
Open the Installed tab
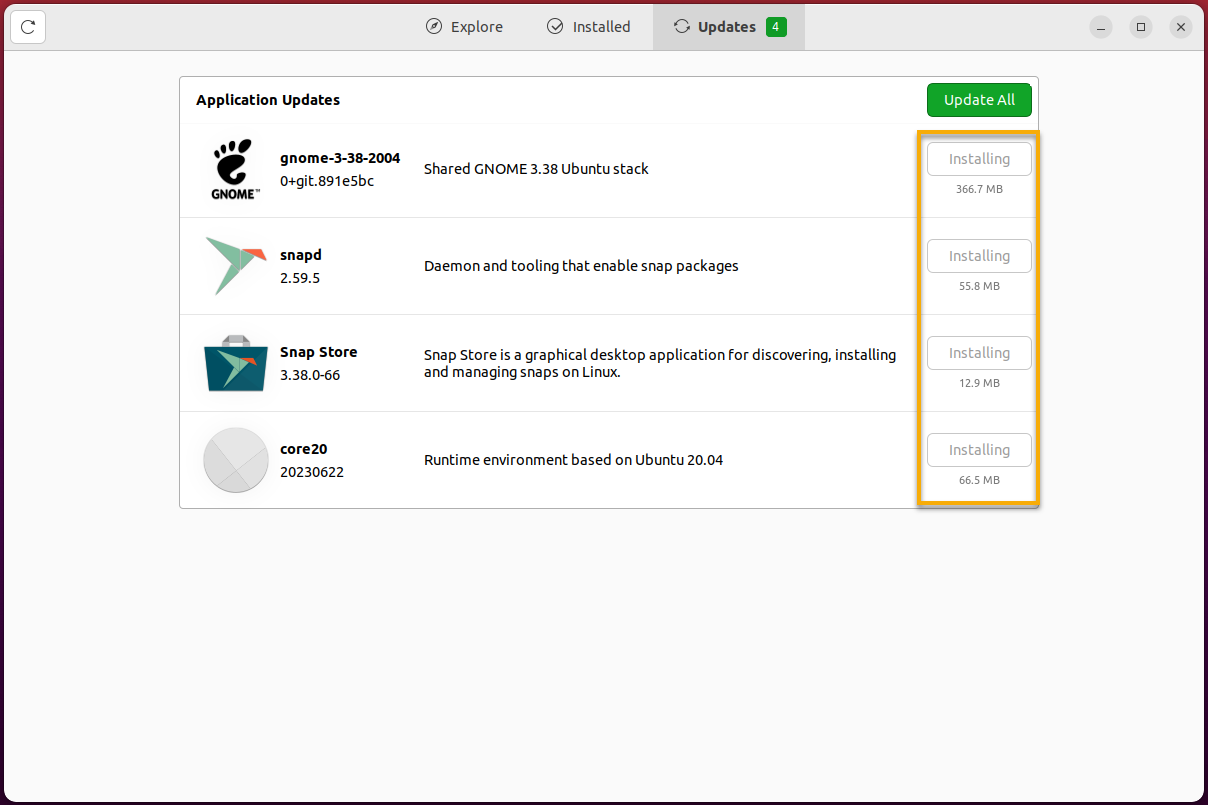click(589, 27)
